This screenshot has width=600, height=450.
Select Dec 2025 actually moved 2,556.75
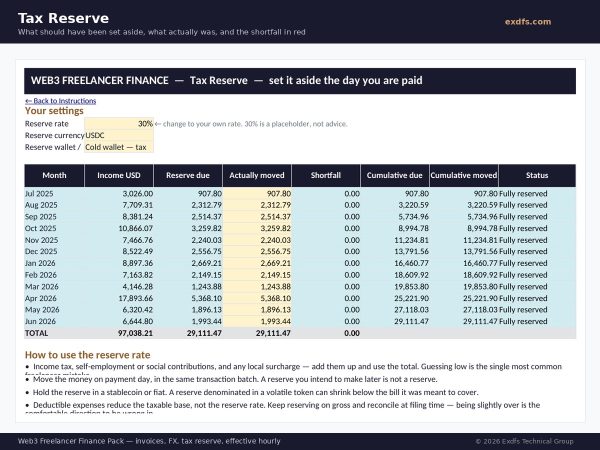coord(257,251)
